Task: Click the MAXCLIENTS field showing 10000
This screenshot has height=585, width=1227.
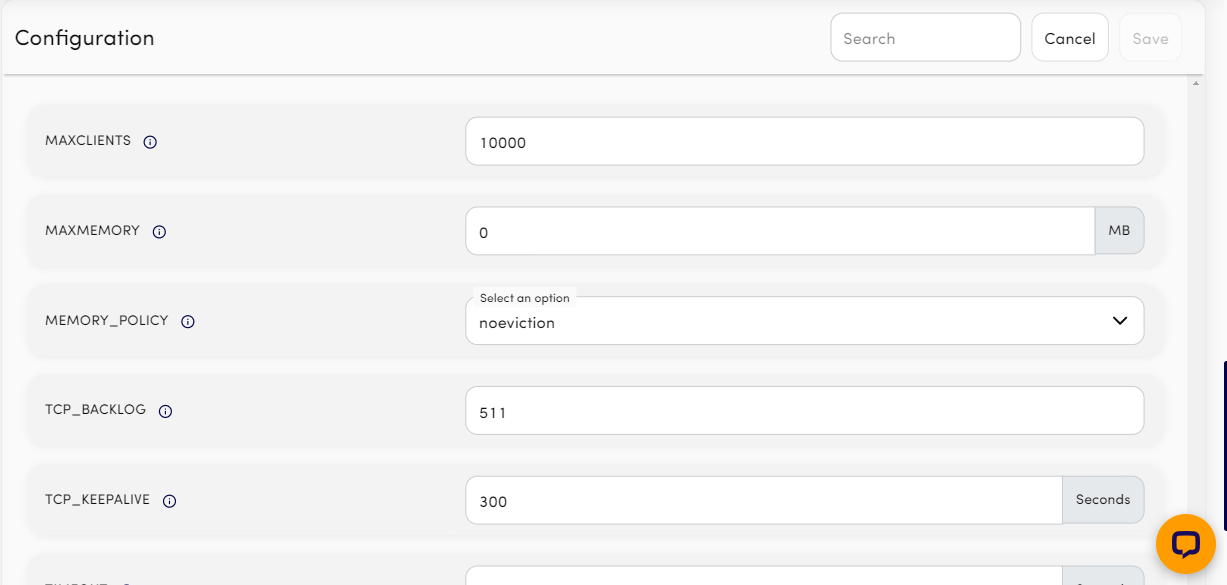Action: pos(804,141)
